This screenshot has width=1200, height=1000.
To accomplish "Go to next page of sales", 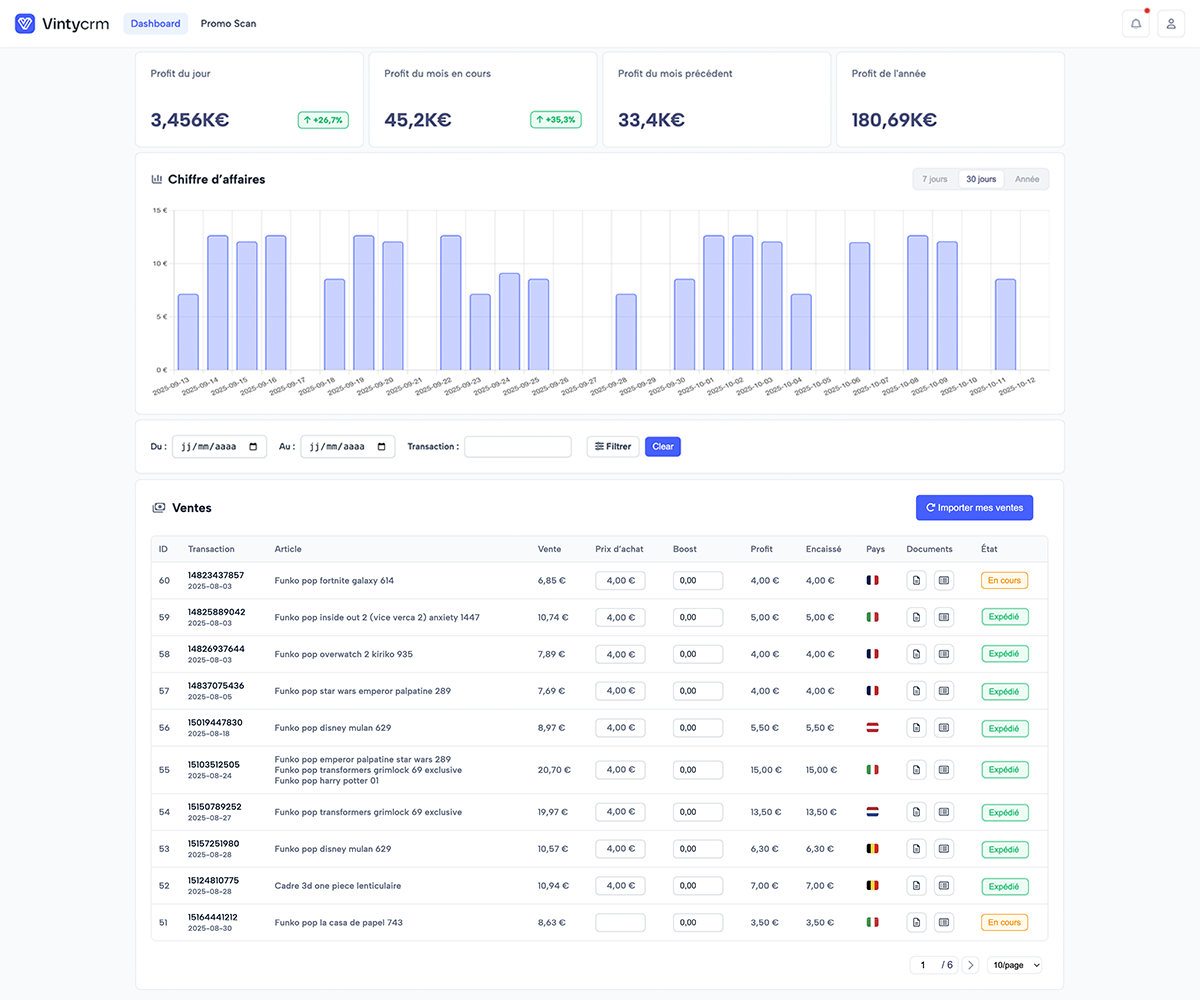I will pos(971,965).
